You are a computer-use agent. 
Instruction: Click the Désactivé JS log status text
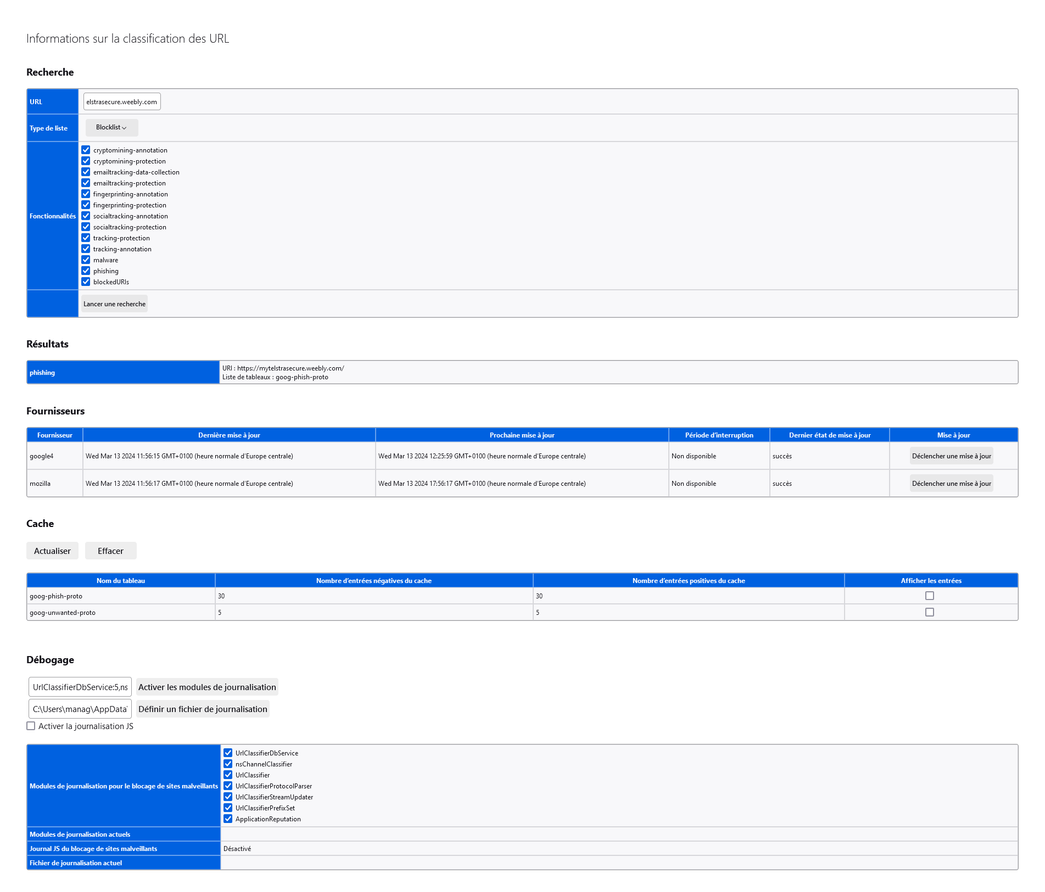pyautogui.click(x=237, y=849)
